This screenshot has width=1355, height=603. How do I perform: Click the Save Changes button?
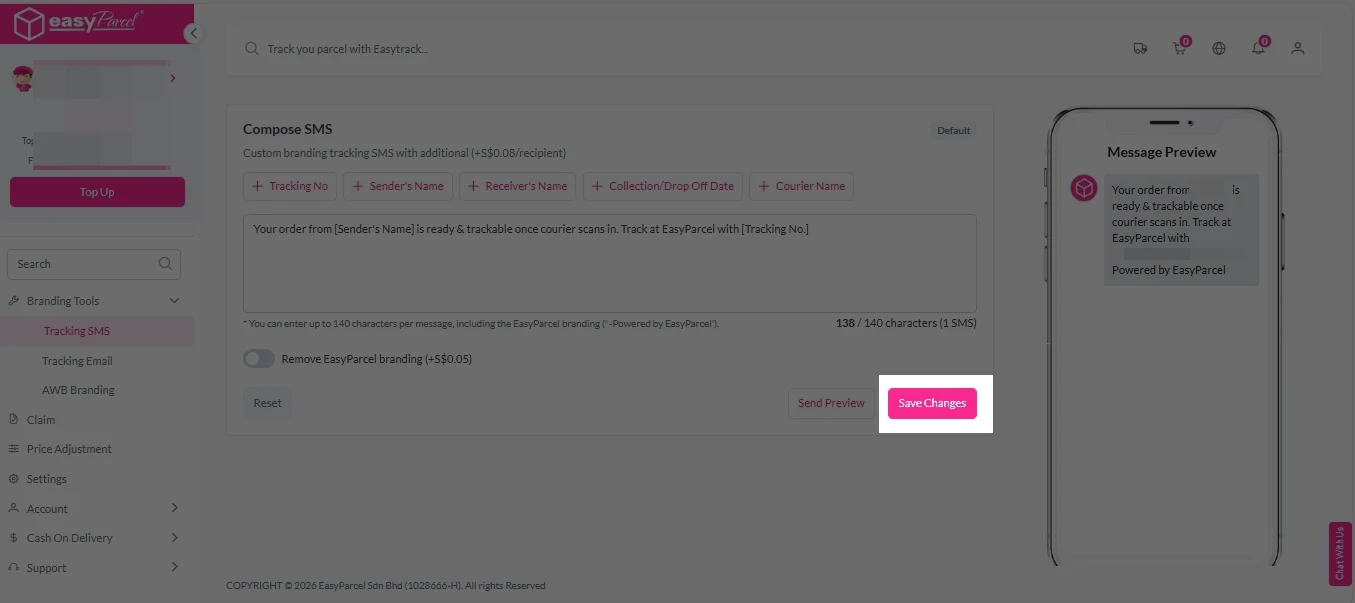click(x=932, y=403)
